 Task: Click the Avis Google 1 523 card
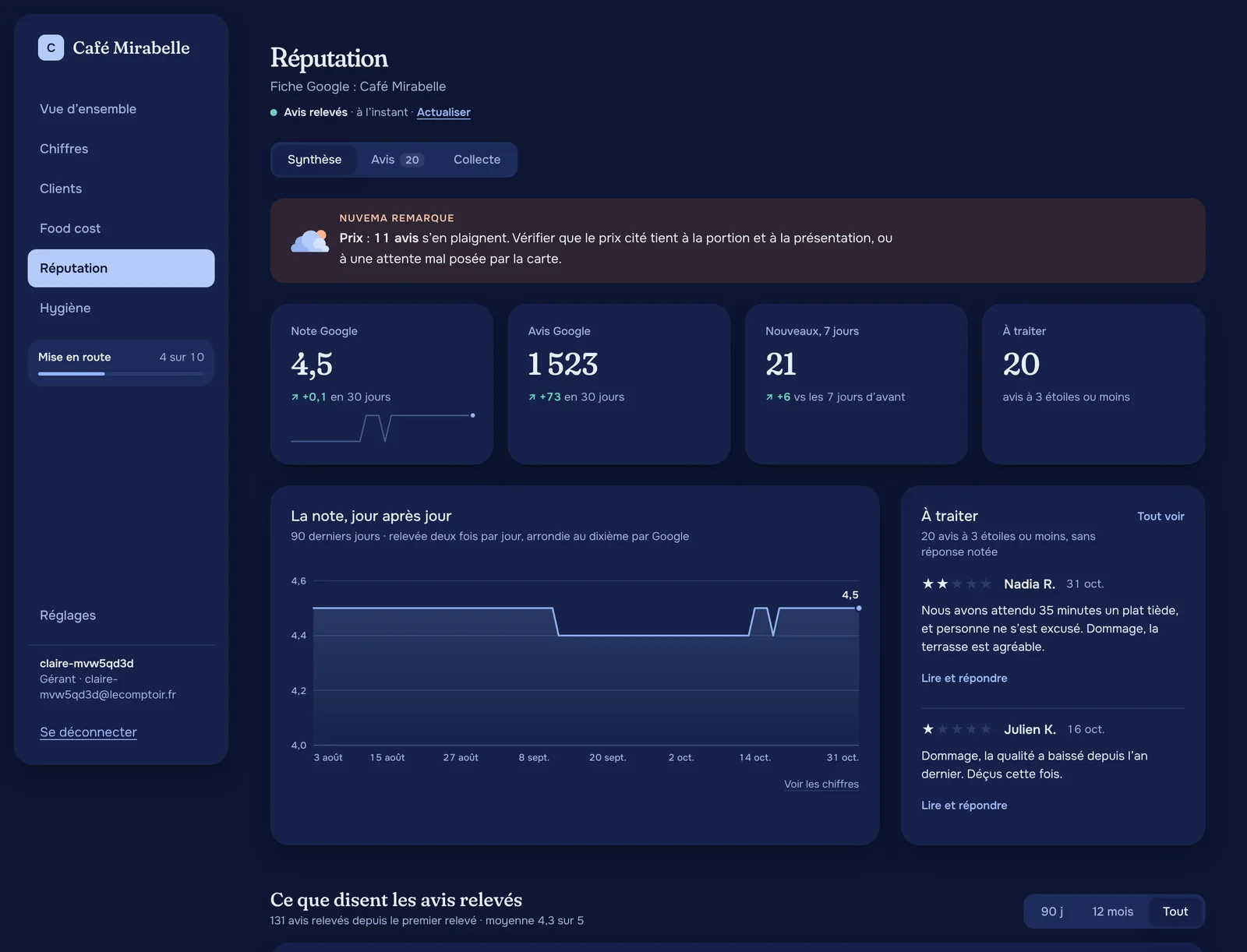[x=619, y=384]
